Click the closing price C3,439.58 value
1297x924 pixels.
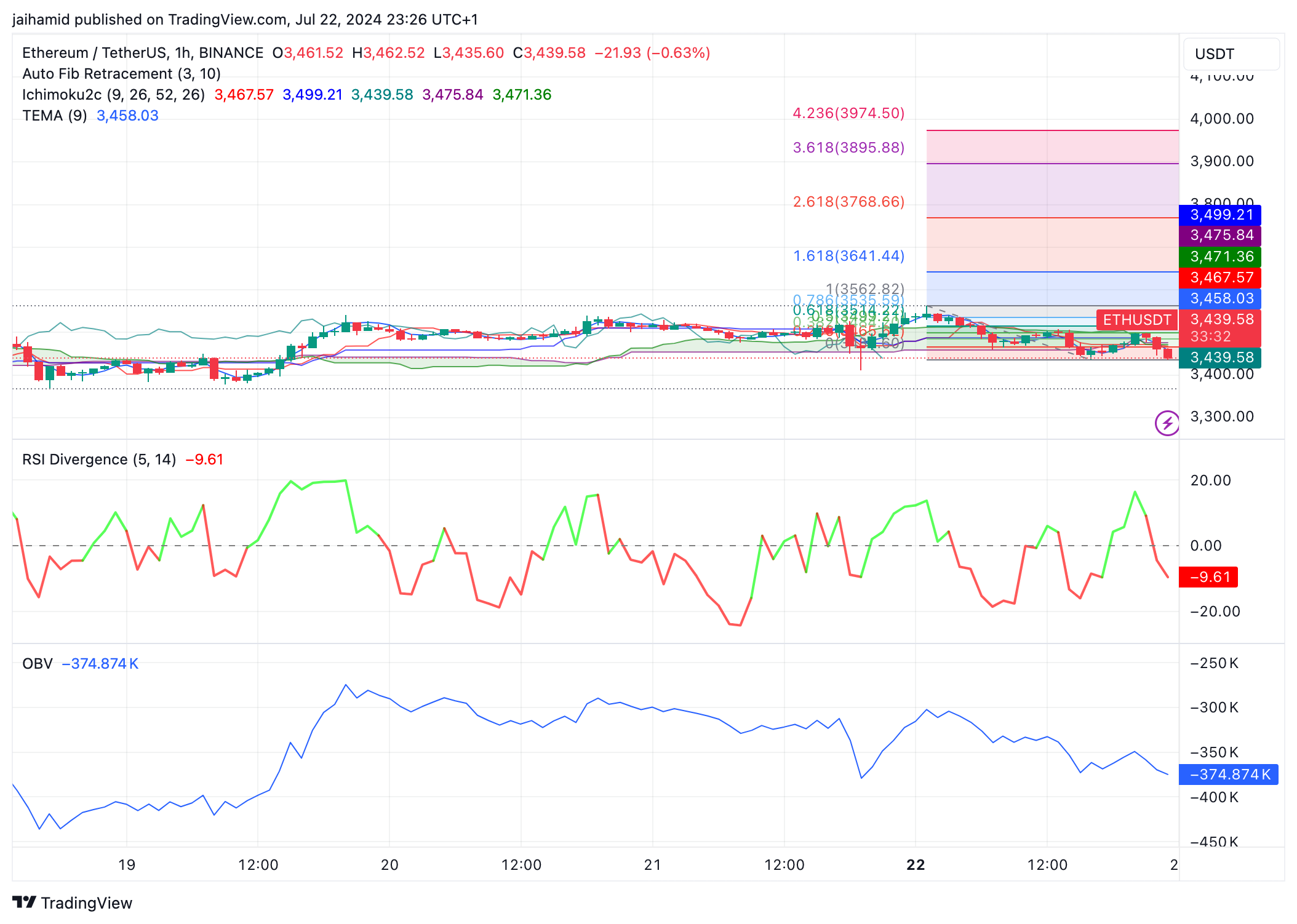549,53
